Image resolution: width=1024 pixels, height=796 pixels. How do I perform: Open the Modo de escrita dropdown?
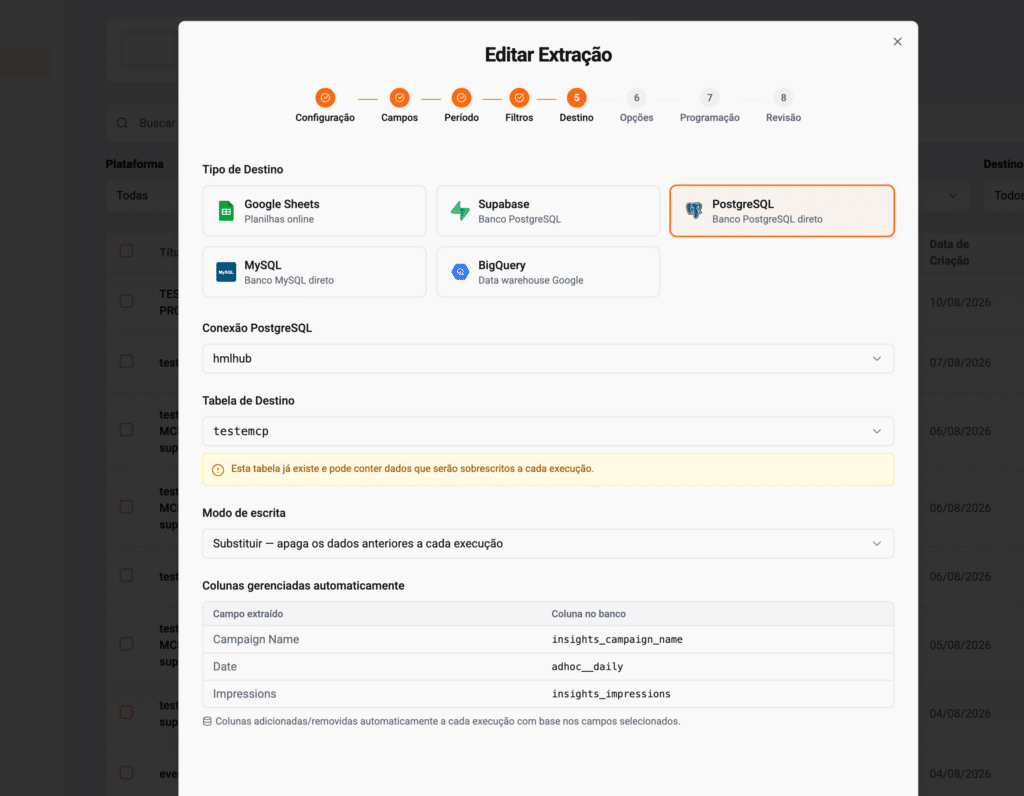(548, 543)
